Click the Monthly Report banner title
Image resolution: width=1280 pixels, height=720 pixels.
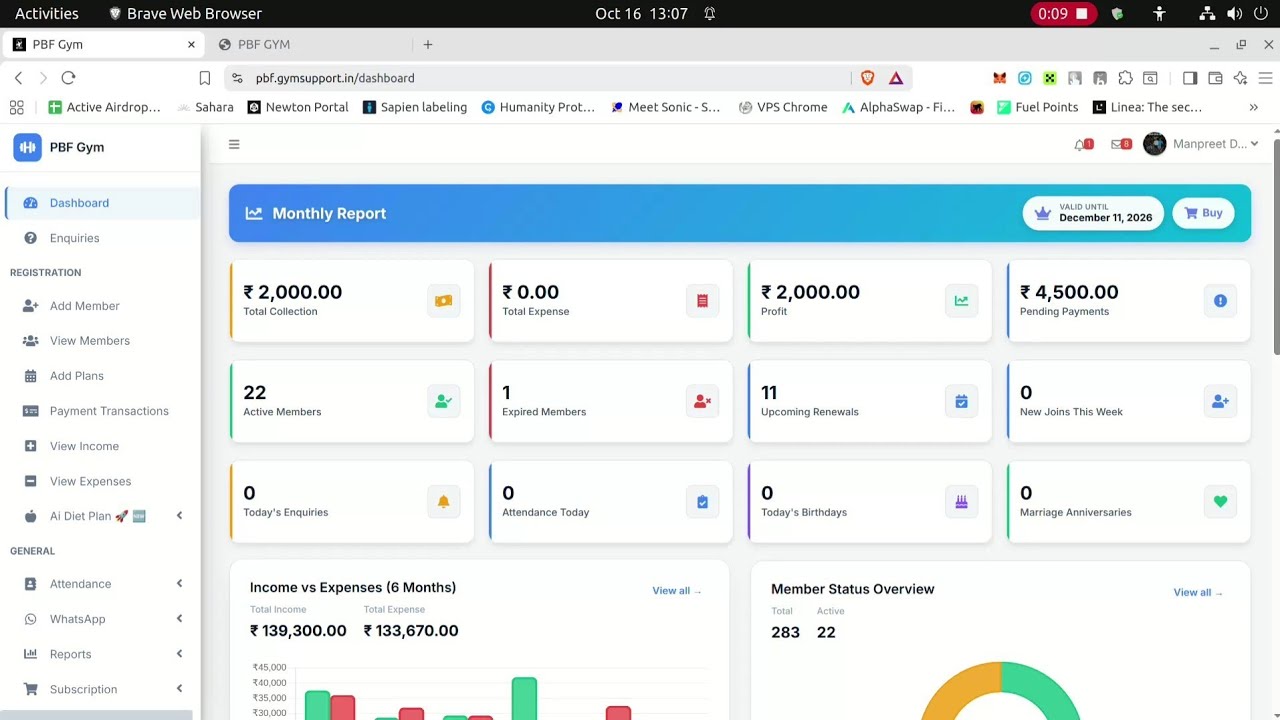(x=329, y=213)
